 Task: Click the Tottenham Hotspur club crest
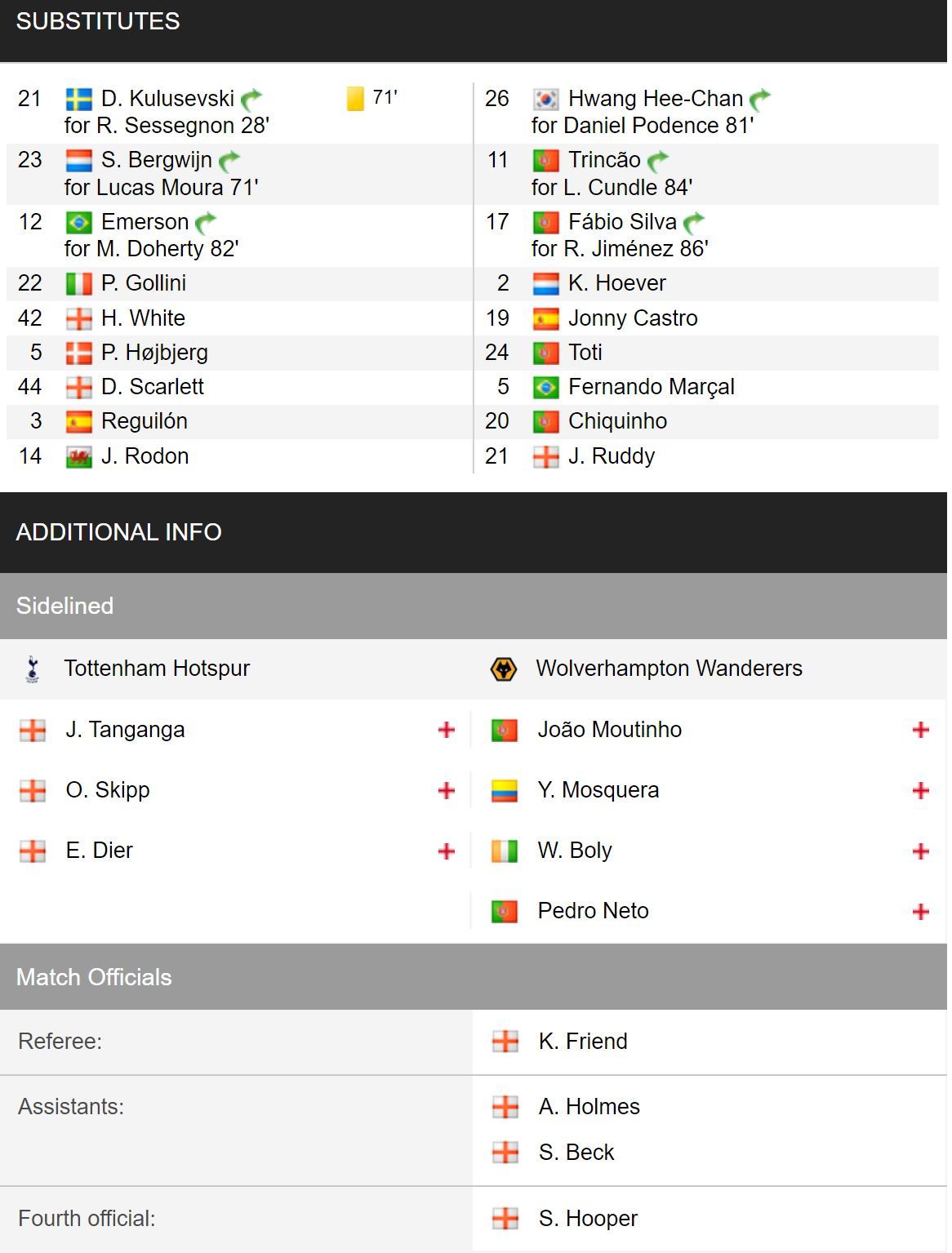coord(32,669)
